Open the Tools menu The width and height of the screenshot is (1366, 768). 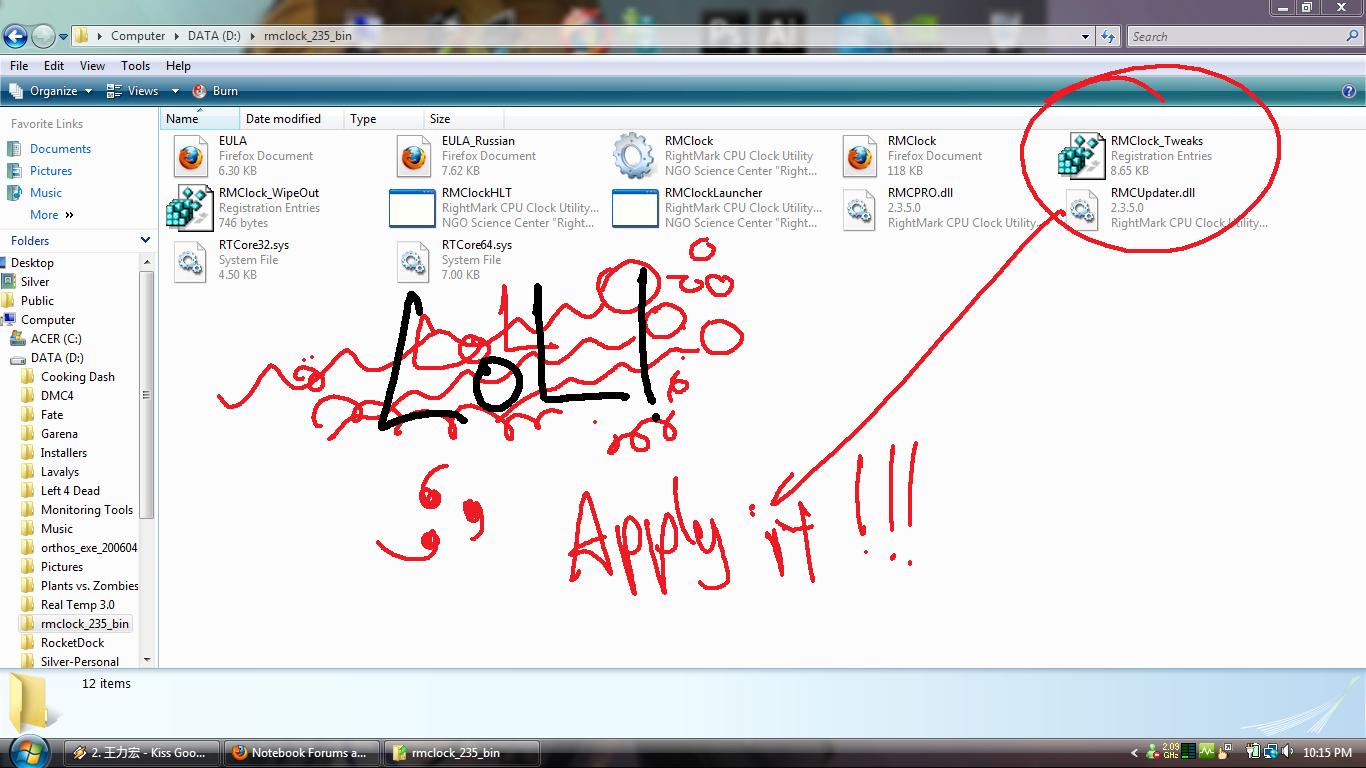pyautogui.click(x=135, y=66)
